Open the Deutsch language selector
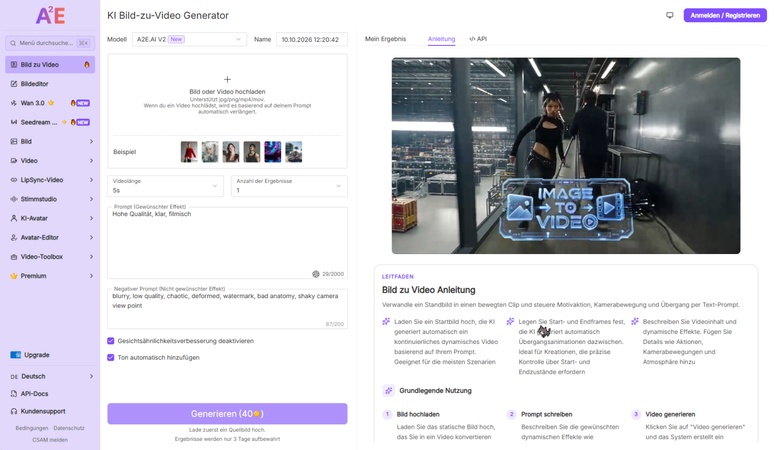Image resolution: width=774 pixels, height=450 pixels. [50, 376]
